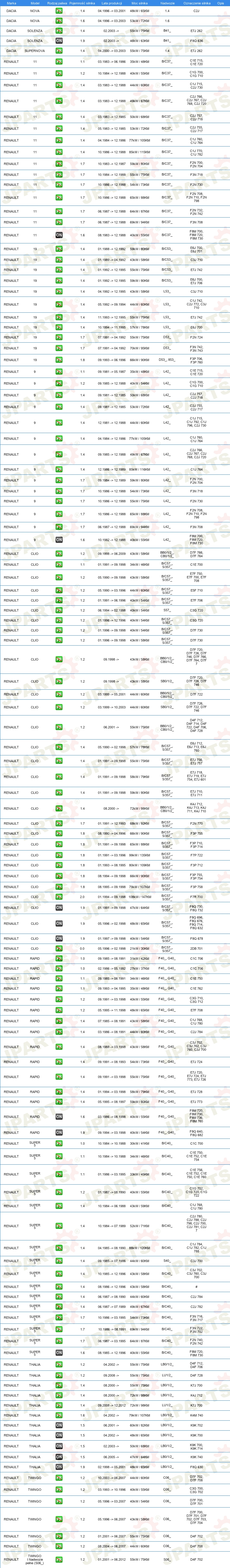Screen dimensions: 230x1568
Task: Click petrol icon in RAPID E7J 728 row
Action: [x=59, y=1092]
